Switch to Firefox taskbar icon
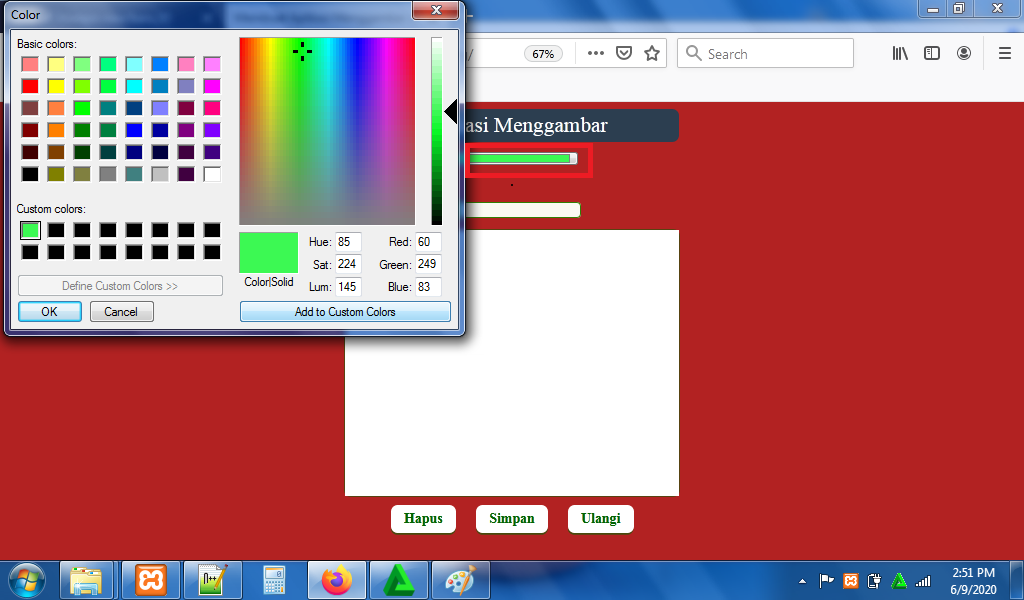 click(x=336, y=580)
